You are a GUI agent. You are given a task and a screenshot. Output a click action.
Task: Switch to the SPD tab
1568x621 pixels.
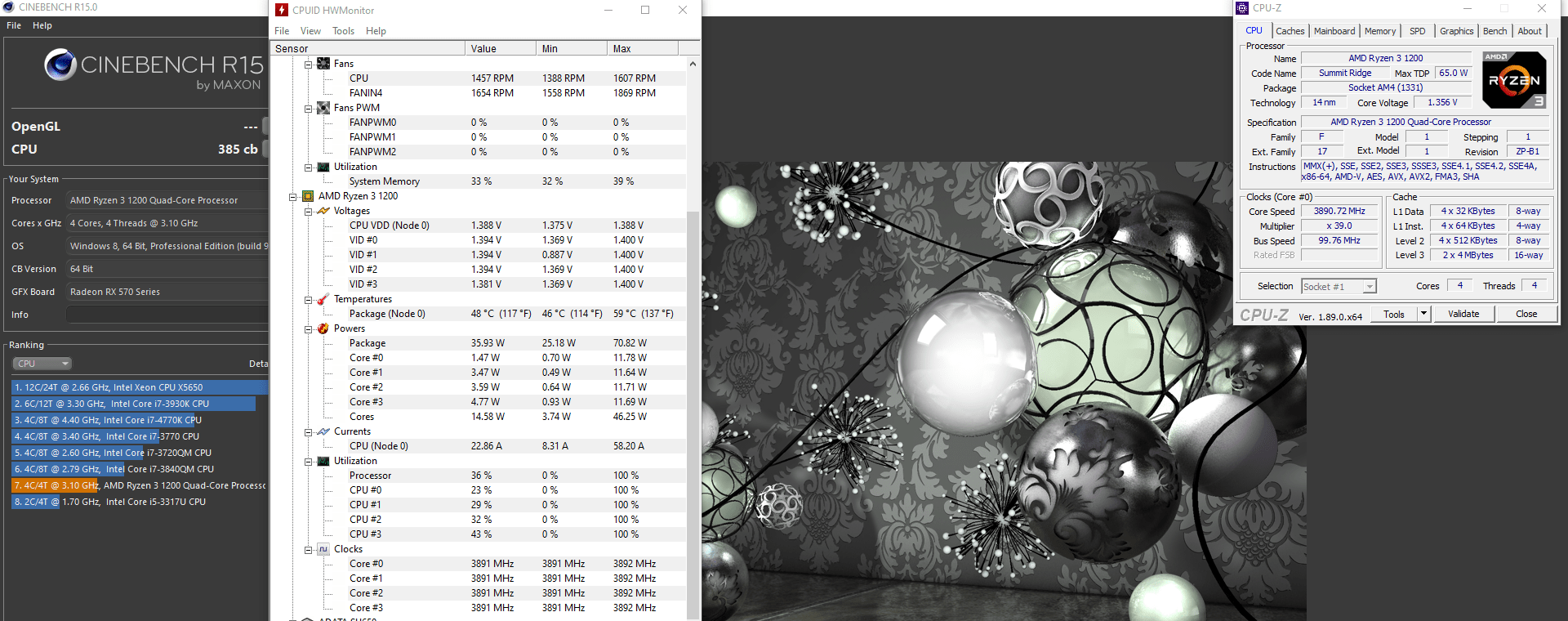(x=1418, y=31)
